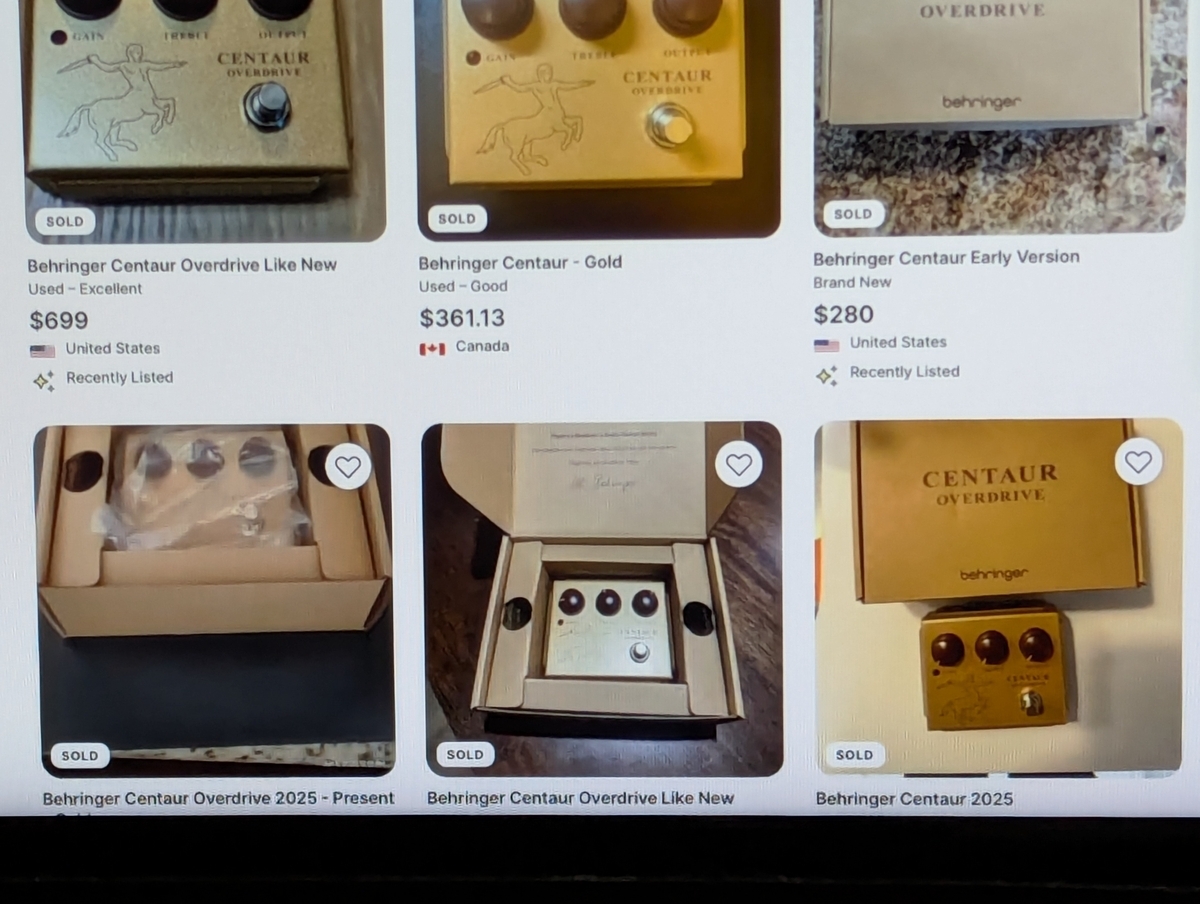
Task: Open the Behringer Centaur - Gold listing title
Action: (520, 262)
